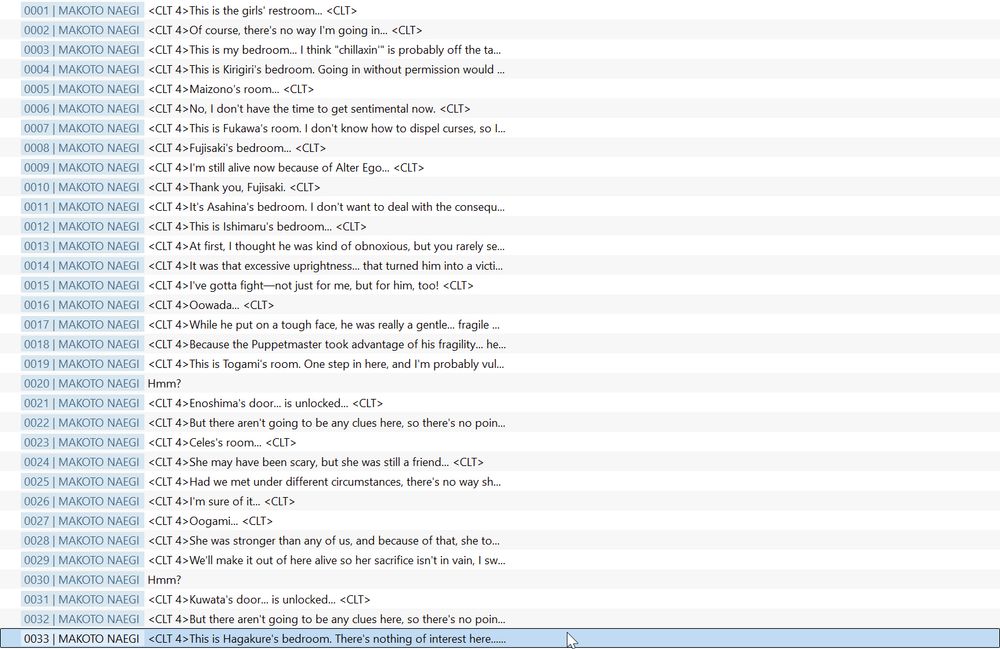Click line 0011 about Asahina's bedroom
The image size is (1000, 649).
click(500, 207)
